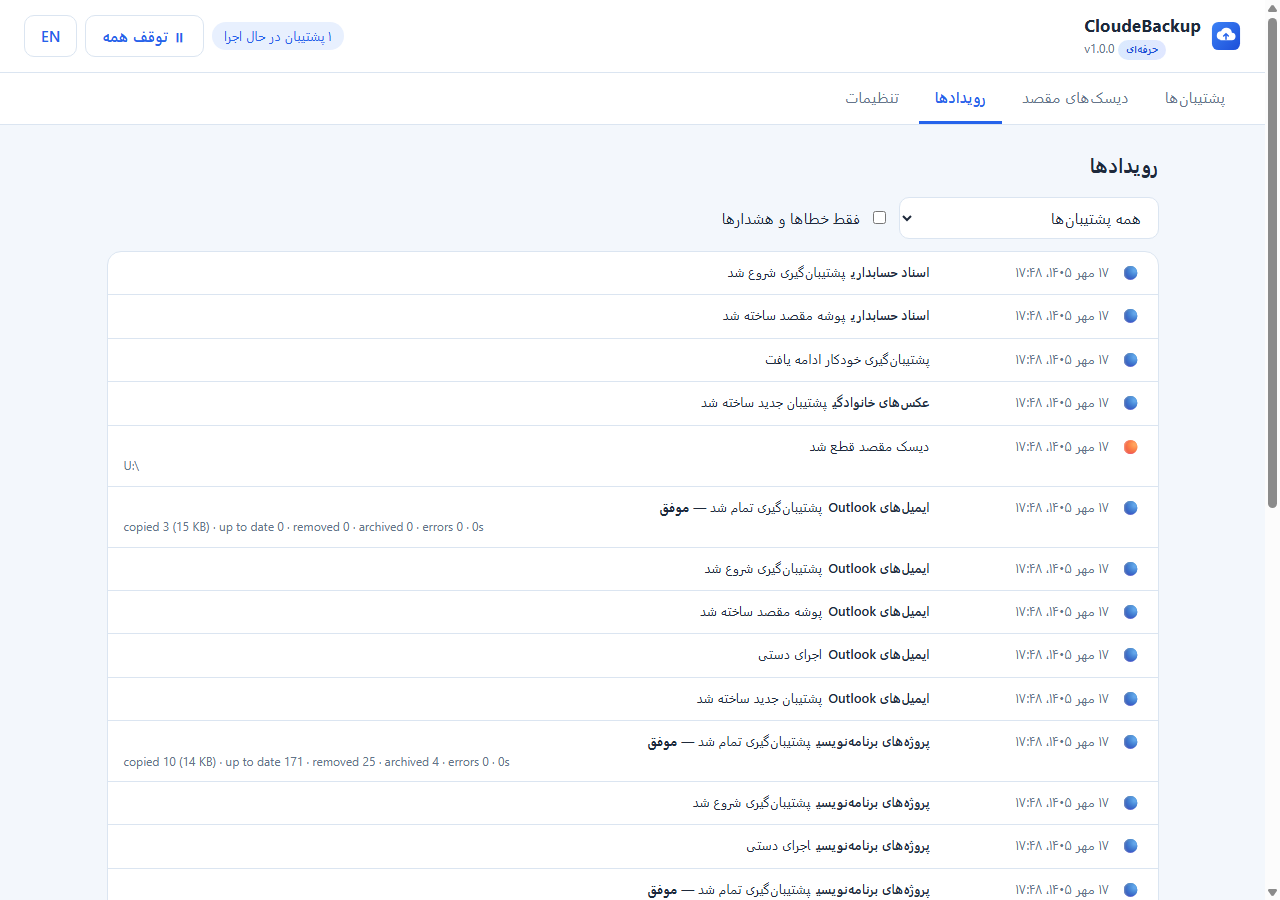Click 'پروژه‌های برنامه‌نویسی پشتیبان‌گیری شروع شد' event text
The height and width of the screenshot is (900, 1280).
(x=811, y=803)
